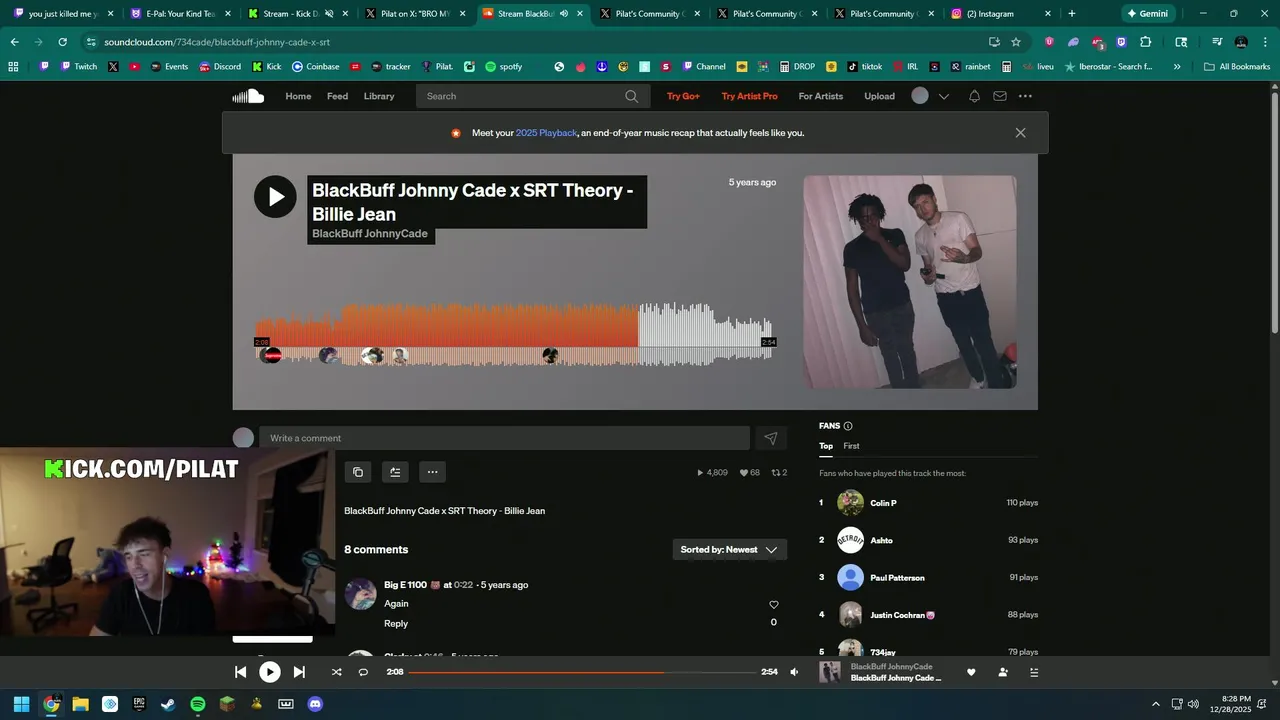Screen dimensions: 1280x720
Task: Open All Bookmarks folder
Action: coord(1237,67)
